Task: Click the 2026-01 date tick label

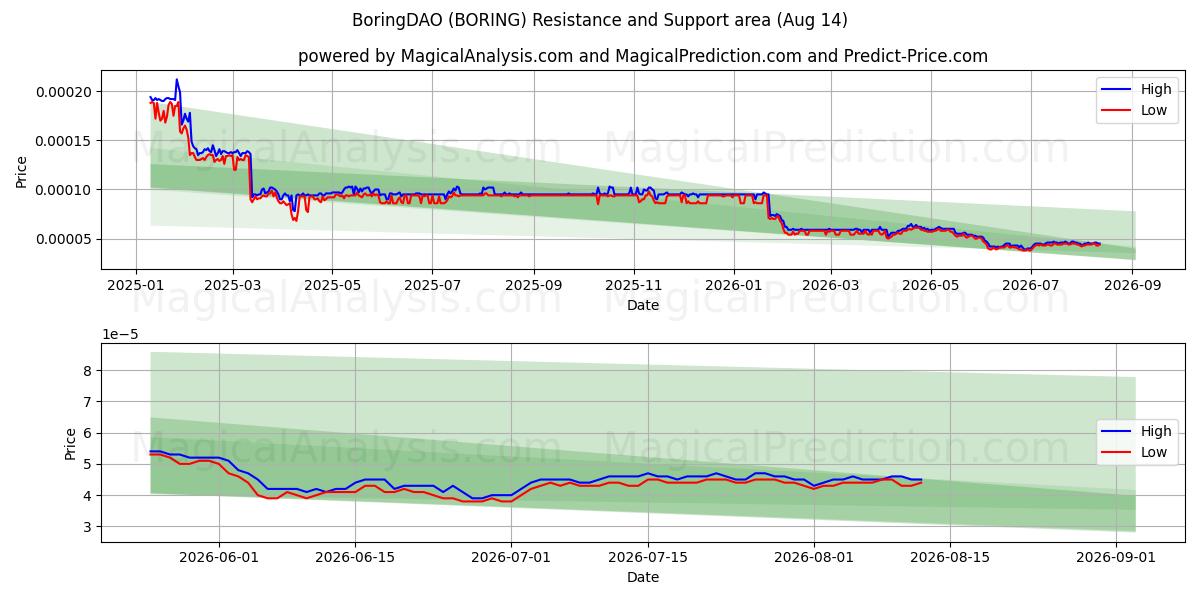Action: [734, 285]
